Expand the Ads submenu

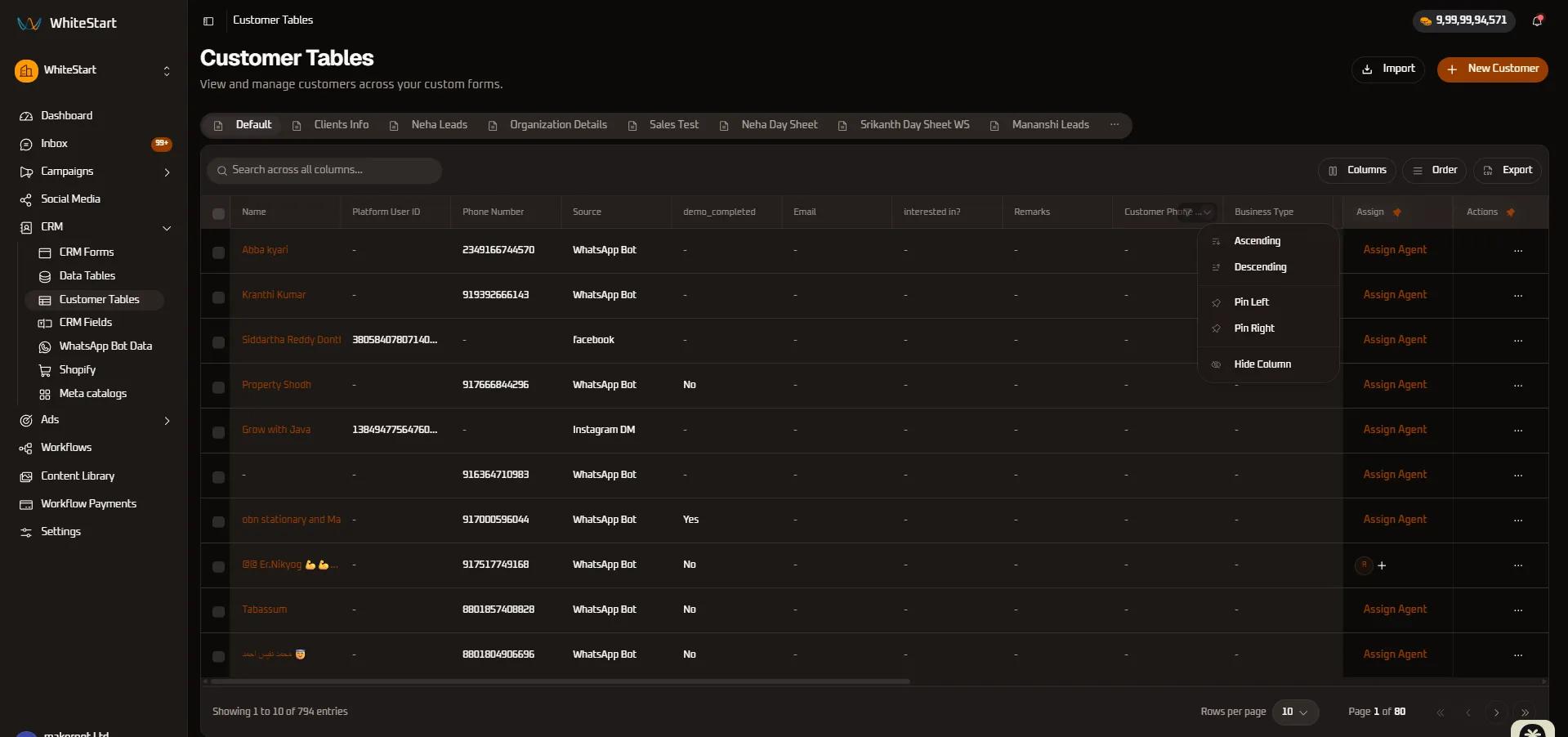(x=167, y=421)
